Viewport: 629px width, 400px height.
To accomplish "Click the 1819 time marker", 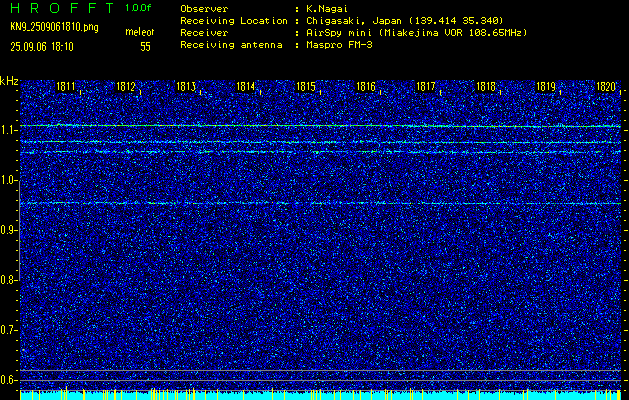I will point(546,87).
